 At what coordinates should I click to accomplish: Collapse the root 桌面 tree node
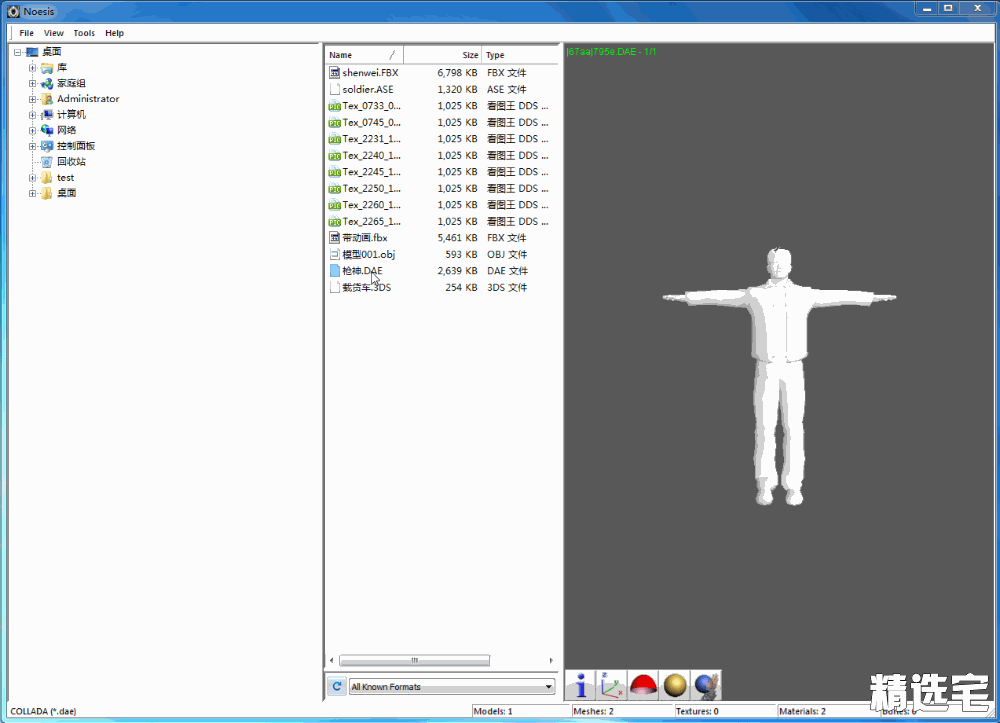click(18, 52)
